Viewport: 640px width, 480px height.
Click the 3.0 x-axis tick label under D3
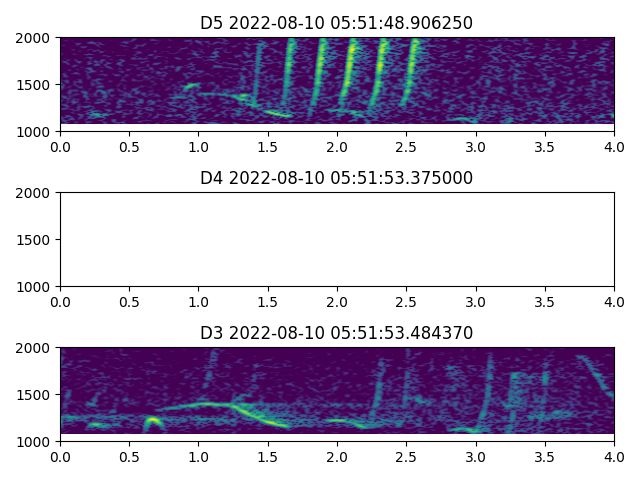[476, 457]
